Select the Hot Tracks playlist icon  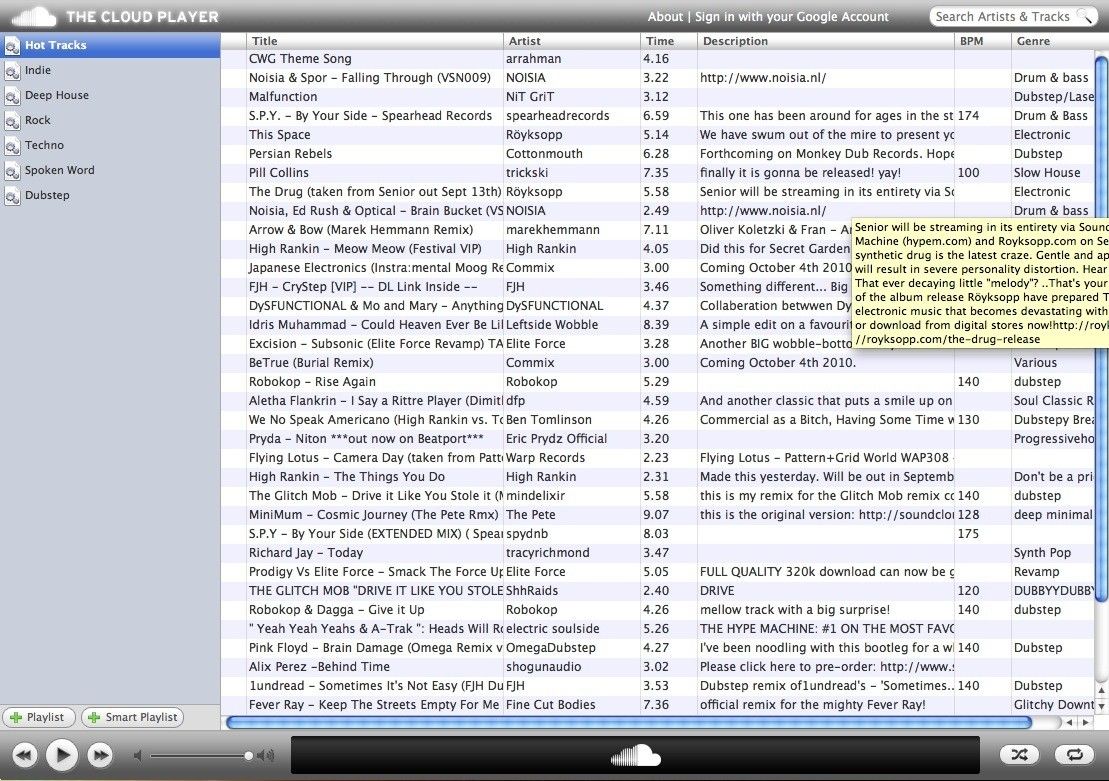(14, 45)
